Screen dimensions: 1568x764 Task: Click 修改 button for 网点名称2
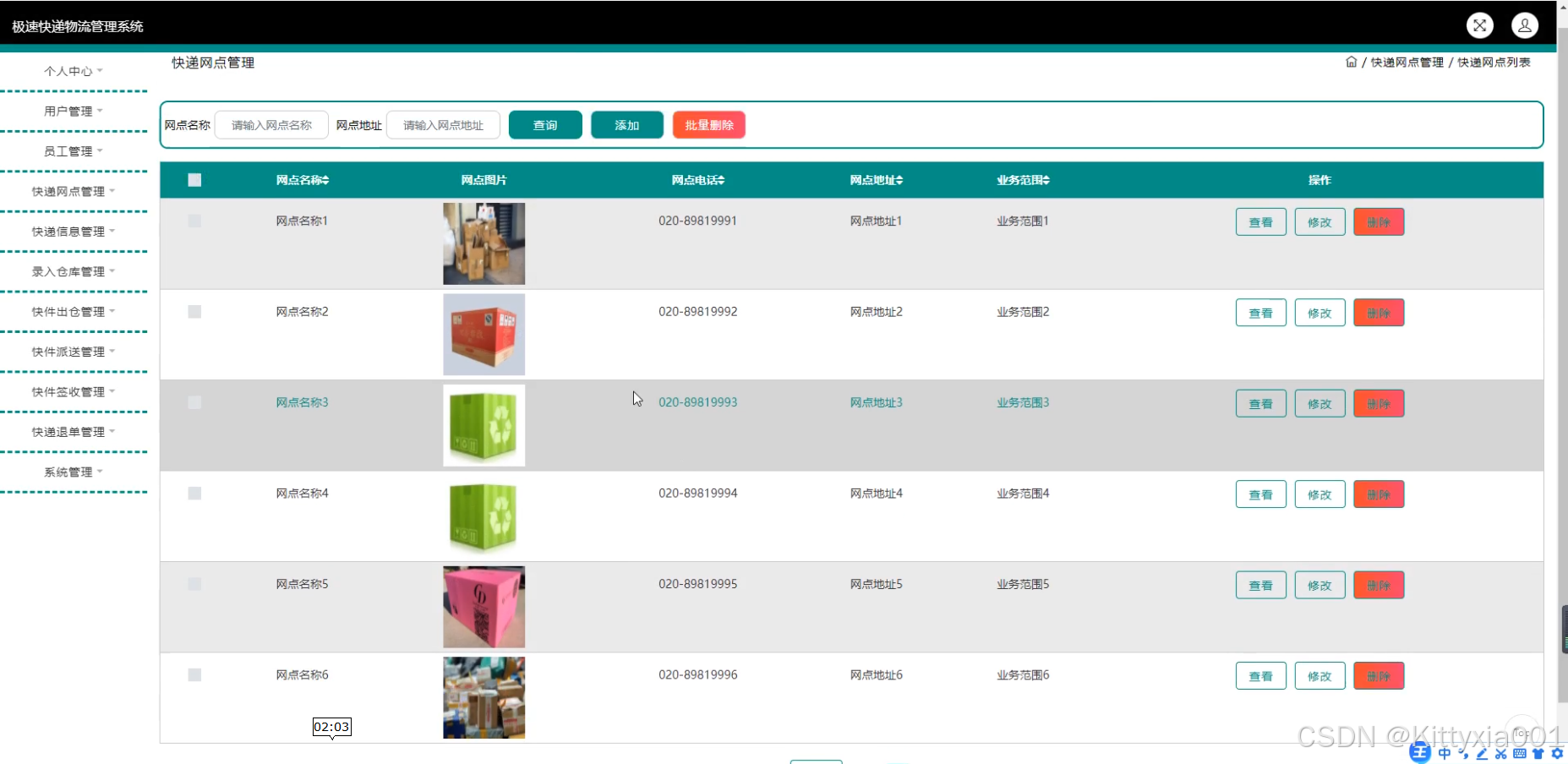pos(1319,313)
